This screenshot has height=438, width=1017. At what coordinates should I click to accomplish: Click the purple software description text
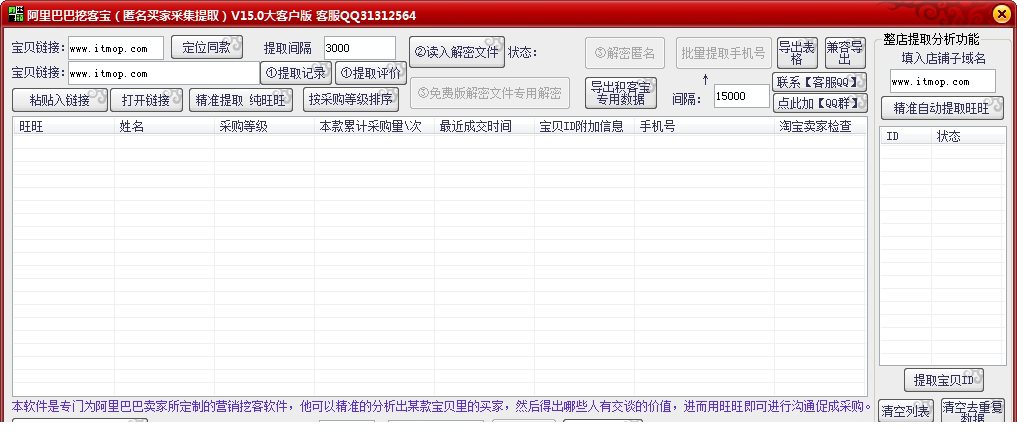(x=442, y=407)
